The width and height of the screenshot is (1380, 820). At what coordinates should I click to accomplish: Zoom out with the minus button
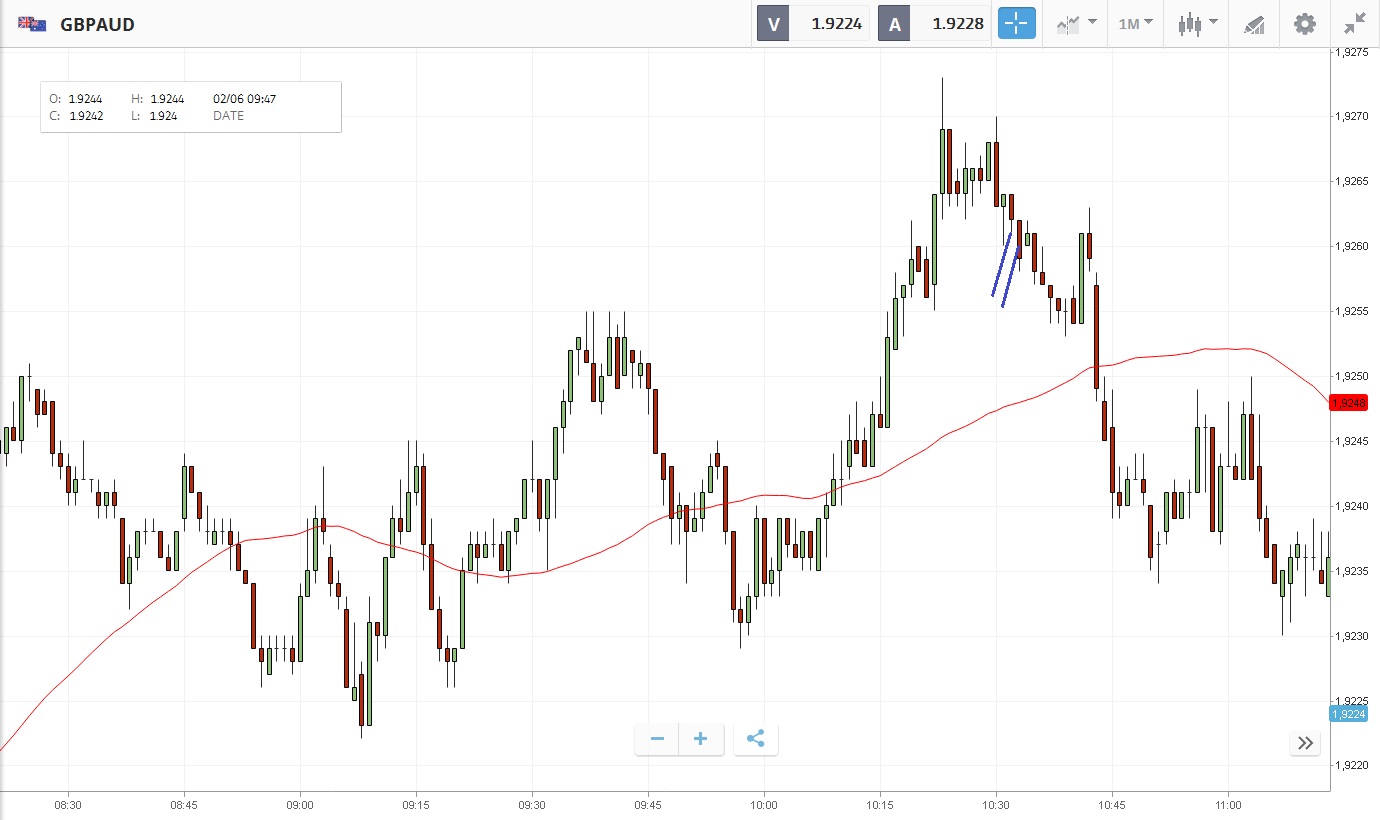(x=657, y=739)
